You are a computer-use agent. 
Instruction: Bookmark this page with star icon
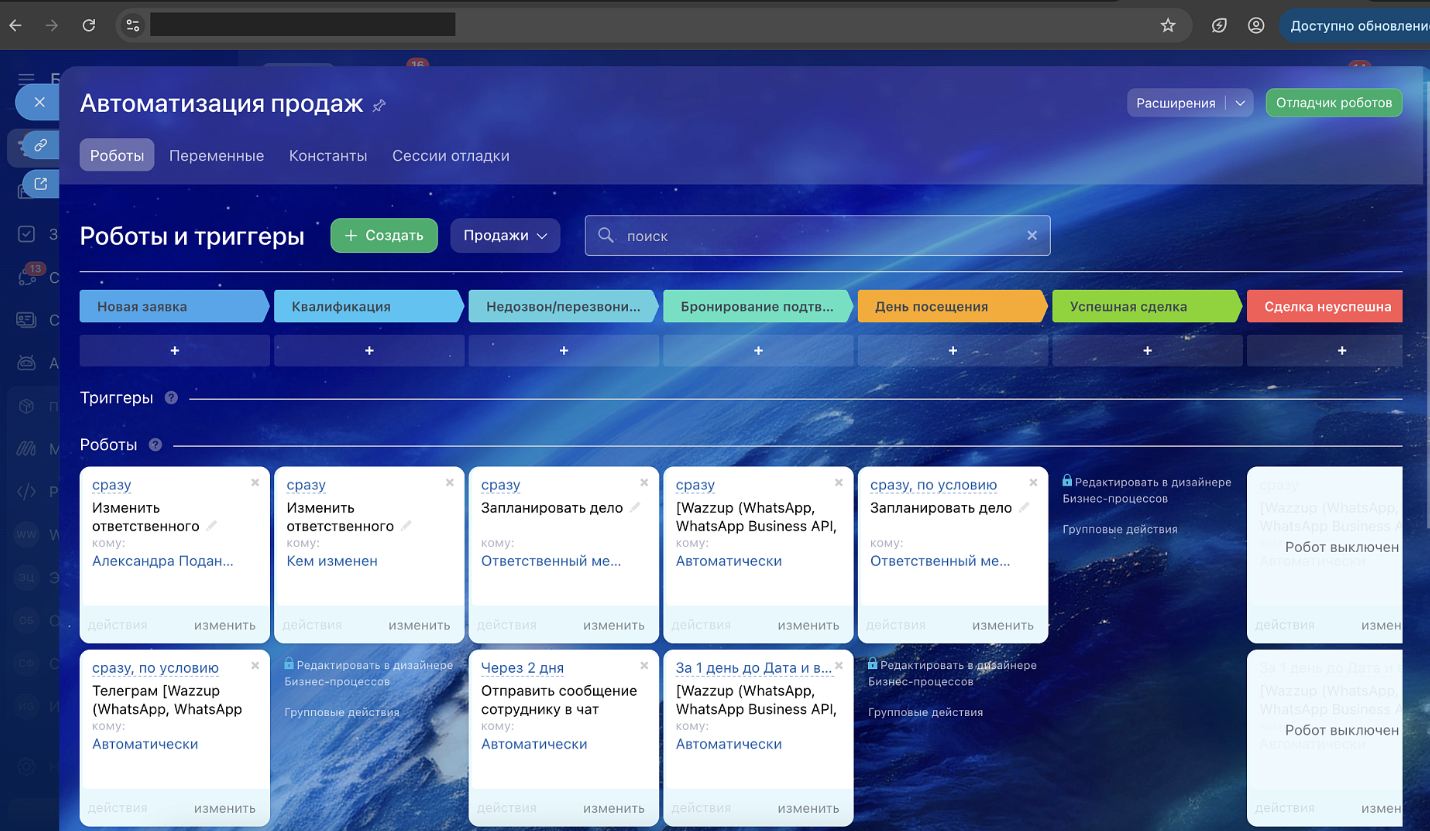[x=1167, y=26]
